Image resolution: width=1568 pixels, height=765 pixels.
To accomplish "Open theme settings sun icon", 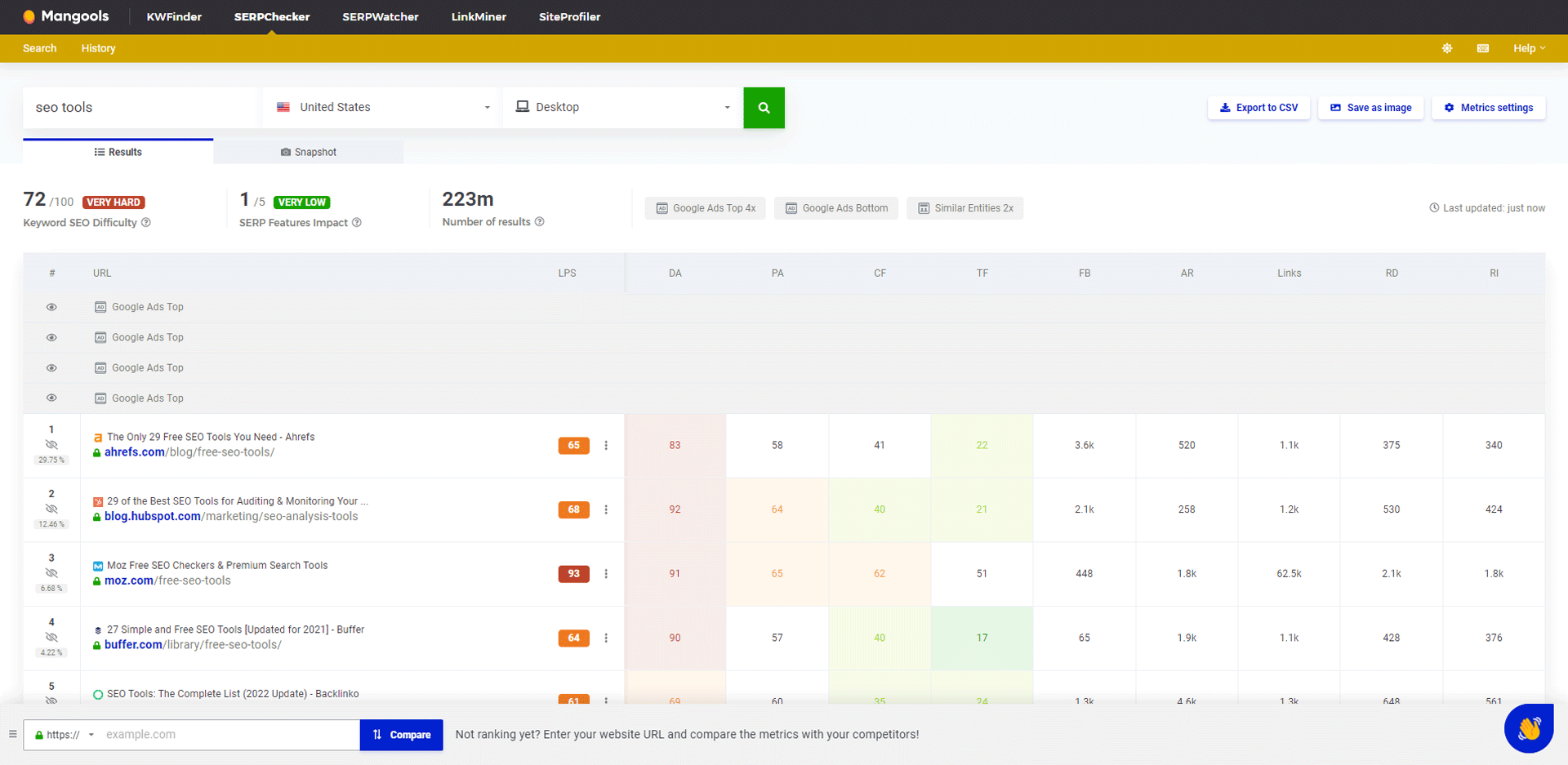I will [x=1447, y=48].
